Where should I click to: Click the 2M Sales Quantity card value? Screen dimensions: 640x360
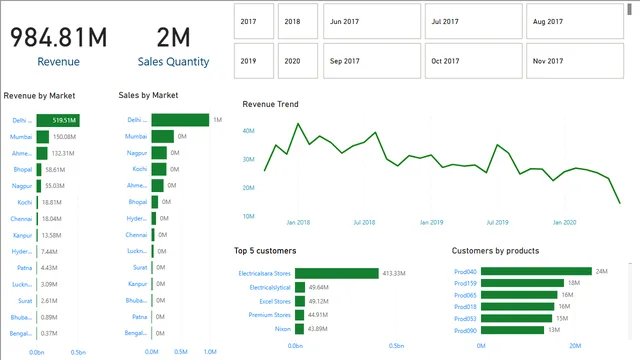coord(173,37)
